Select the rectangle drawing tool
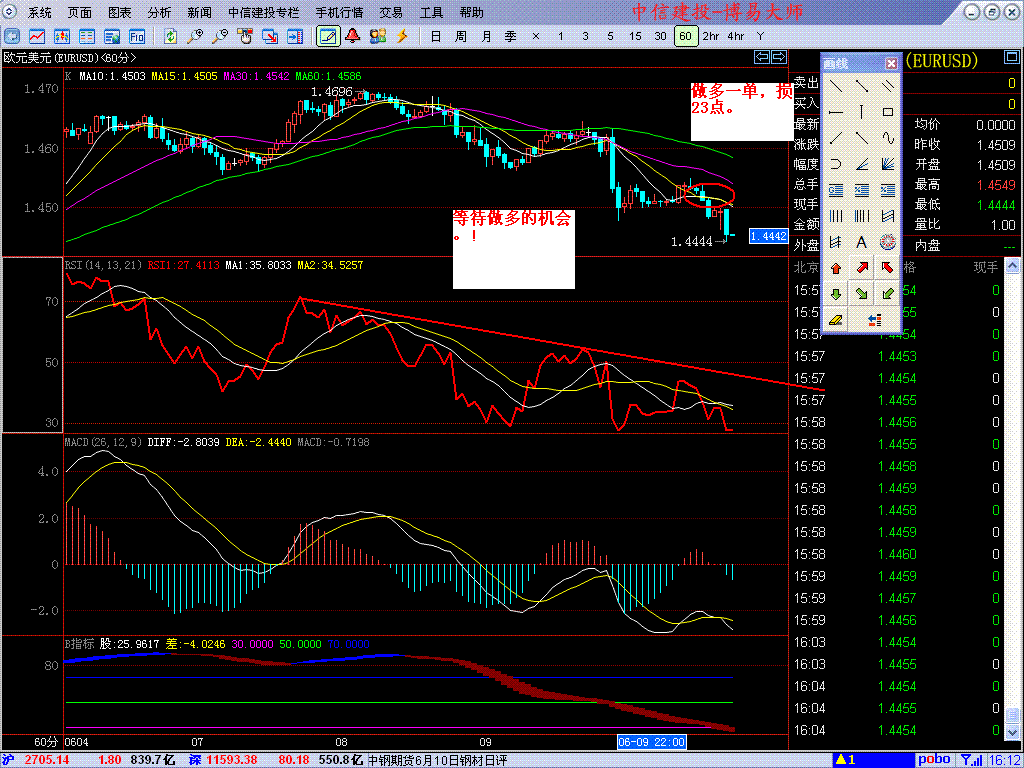 [888, 112]
